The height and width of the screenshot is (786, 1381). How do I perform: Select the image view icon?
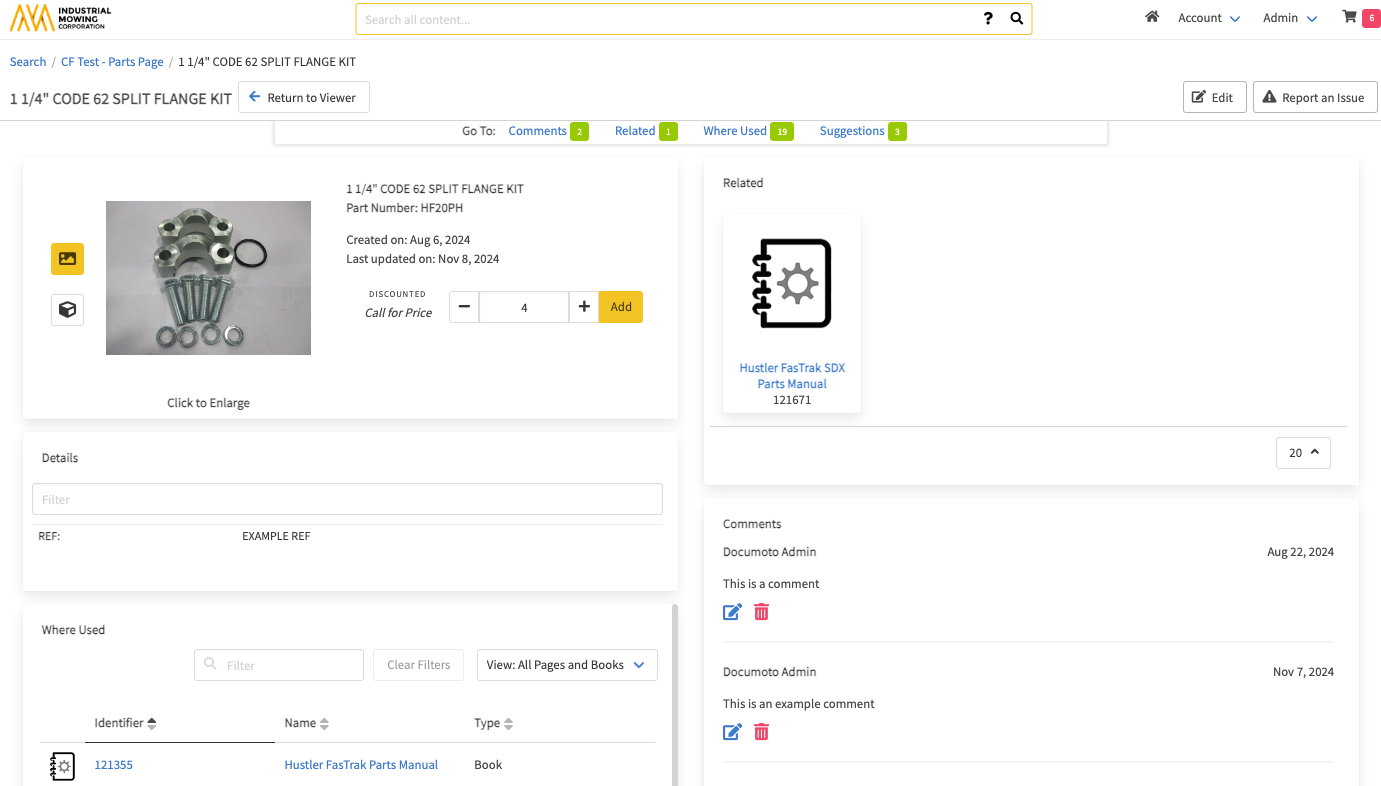click(67, 259)
